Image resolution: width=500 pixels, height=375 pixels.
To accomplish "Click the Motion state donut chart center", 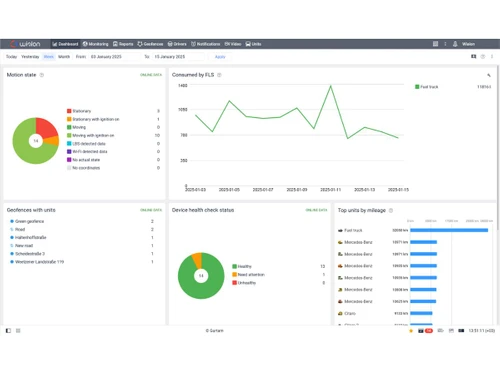I will [36, 141].
